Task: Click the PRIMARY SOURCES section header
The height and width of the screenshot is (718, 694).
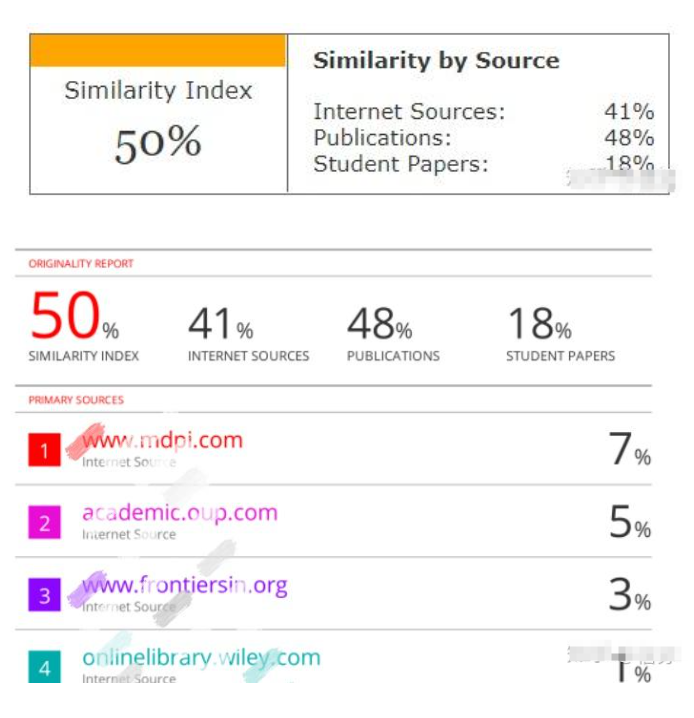Action: (x=76, y=400)
